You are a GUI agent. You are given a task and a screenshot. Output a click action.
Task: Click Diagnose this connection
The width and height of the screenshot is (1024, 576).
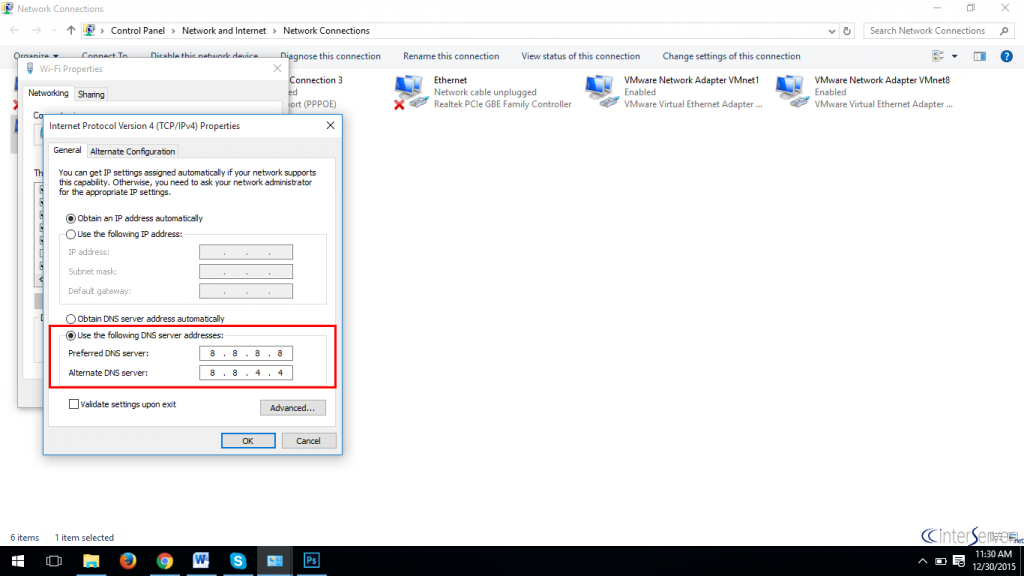pyautogui.click(x=330, y=56)
